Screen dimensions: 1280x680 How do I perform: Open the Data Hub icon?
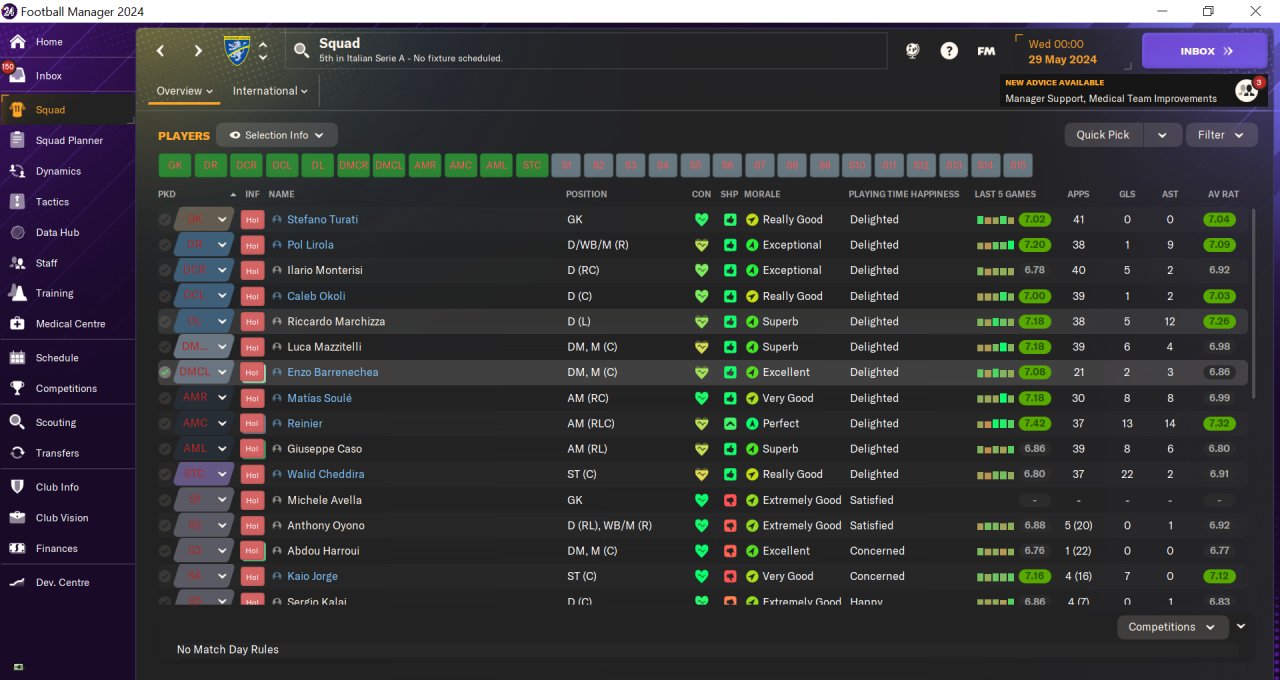17,233
